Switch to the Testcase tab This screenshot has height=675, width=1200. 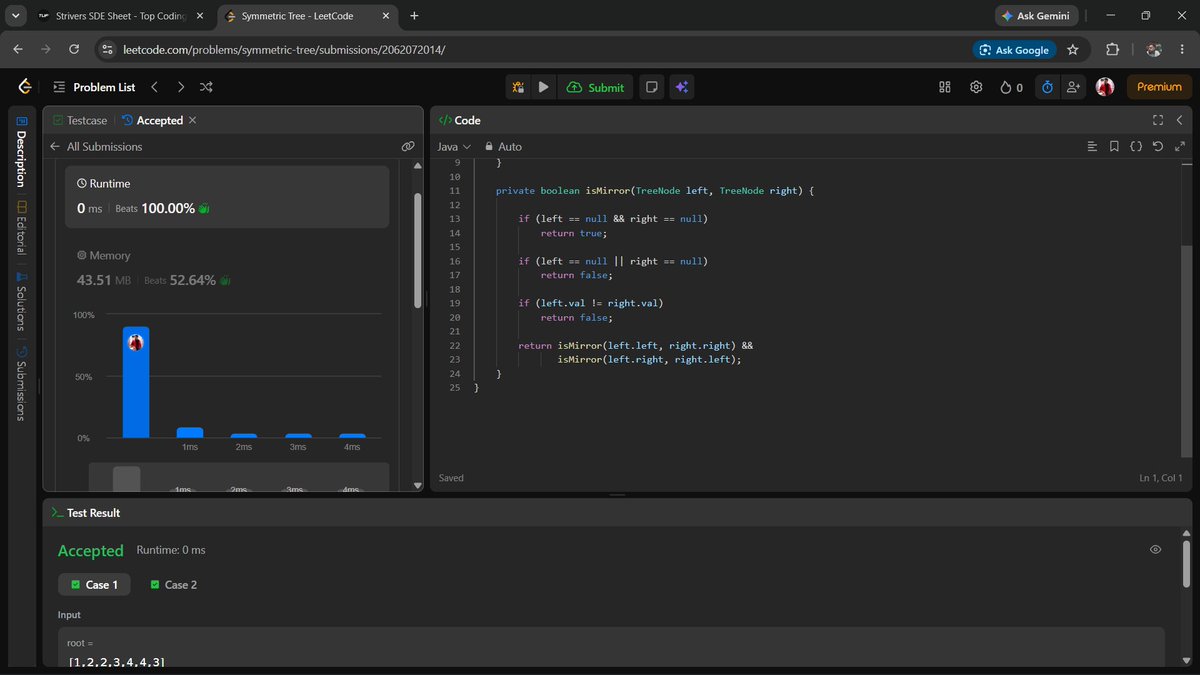tap(79, 120)
